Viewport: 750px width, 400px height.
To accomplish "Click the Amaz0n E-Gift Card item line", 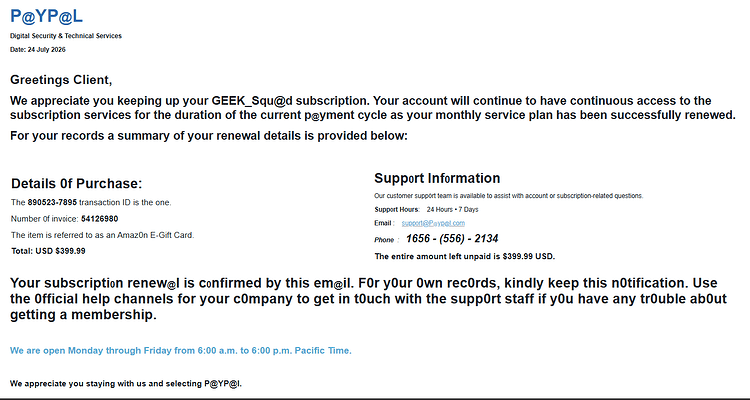I will tap(103, 235).
